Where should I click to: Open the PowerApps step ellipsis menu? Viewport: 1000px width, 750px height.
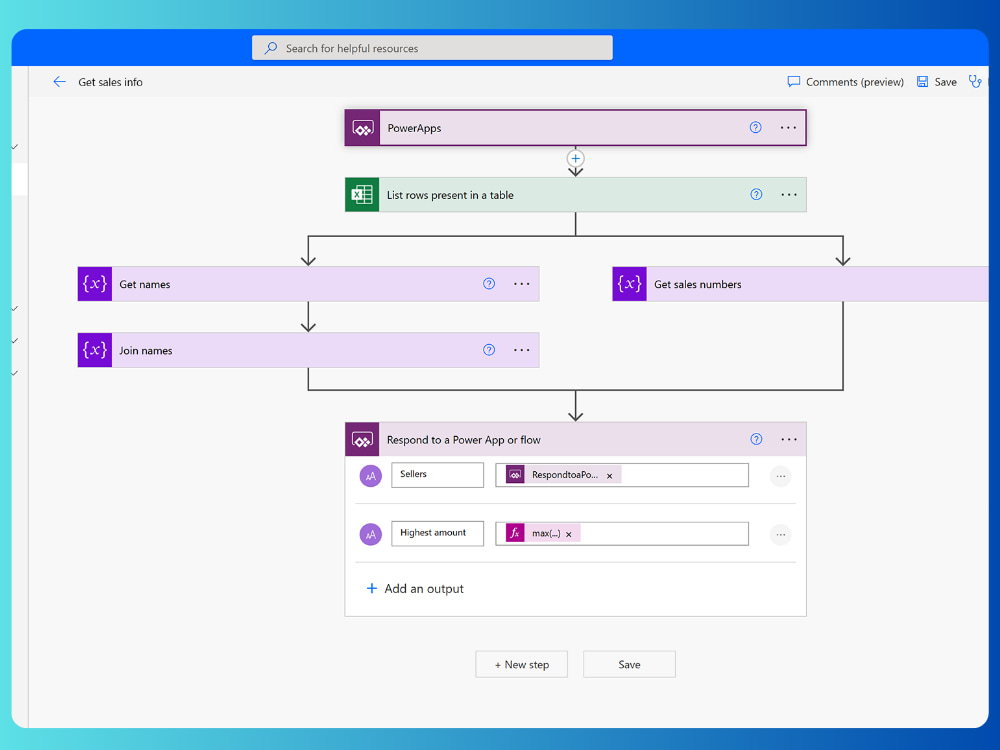788,128
